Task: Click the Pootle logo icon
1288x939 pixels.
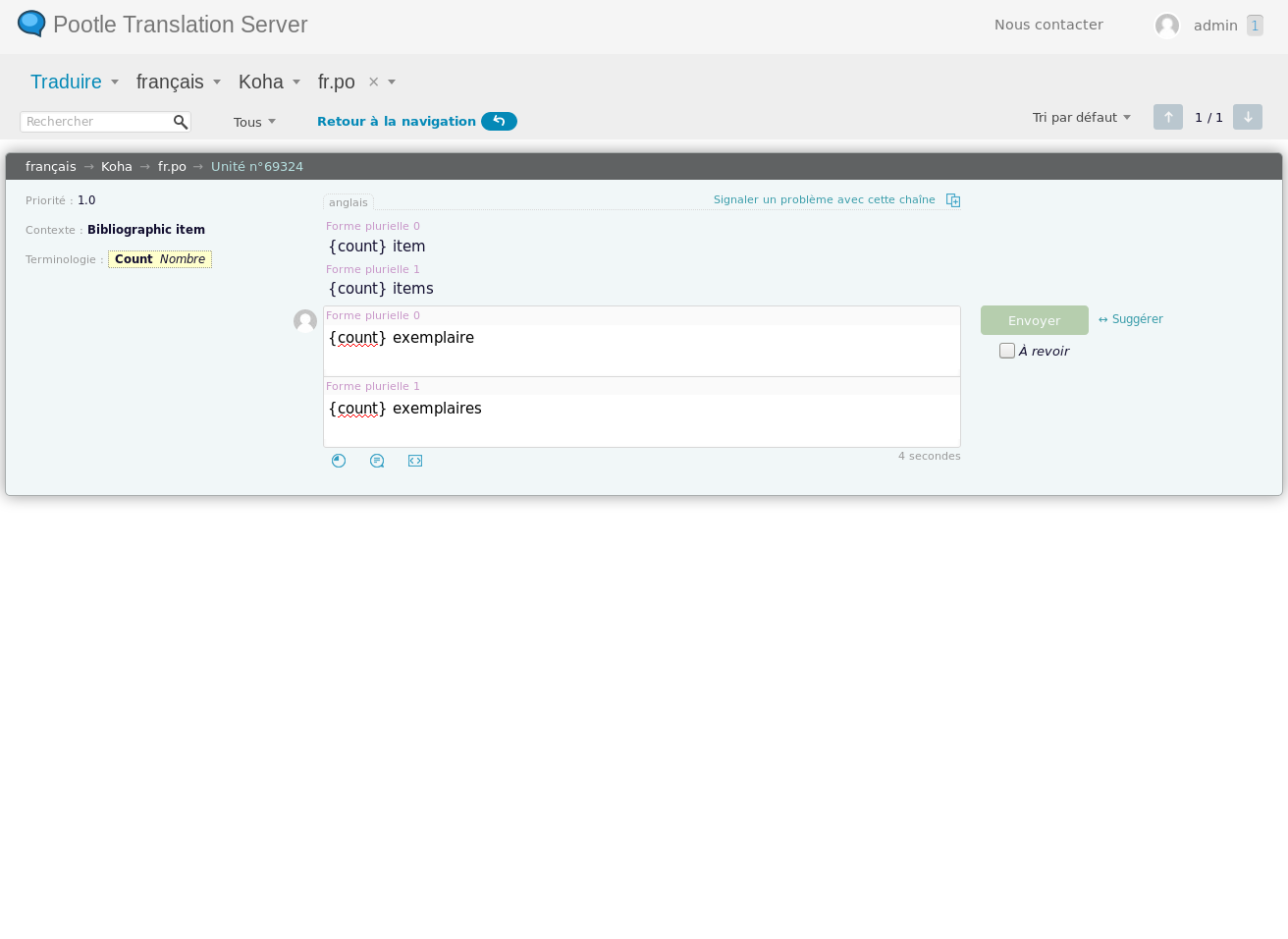Action: [x=31, y=24]
